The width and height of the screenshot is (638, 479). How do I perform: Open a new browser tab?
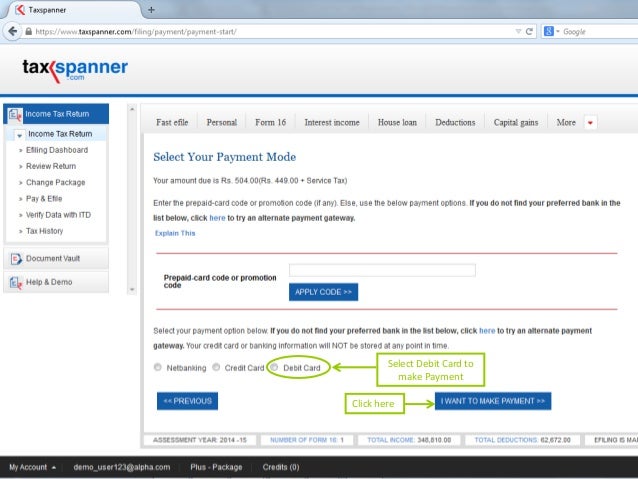pos(151,10)
